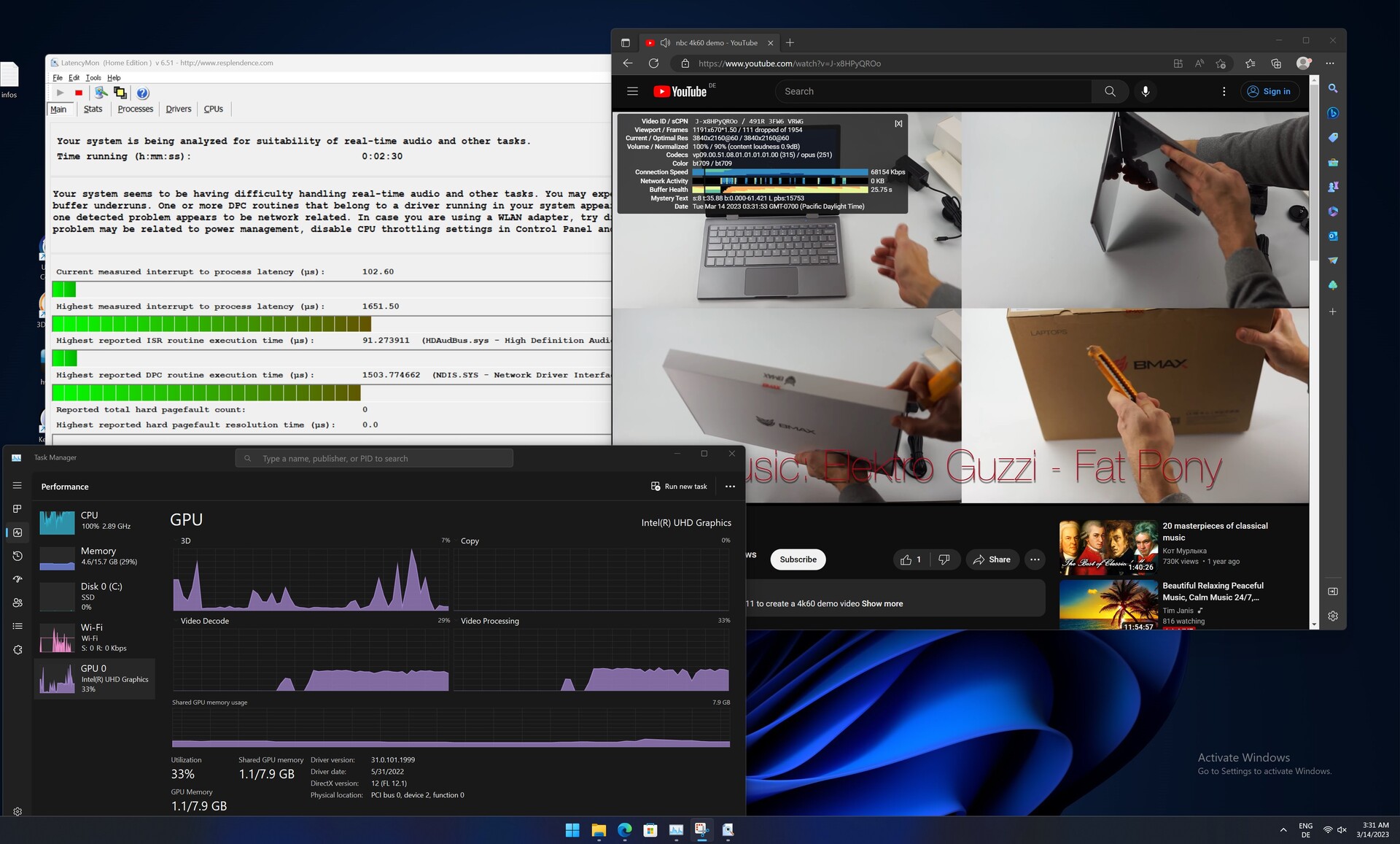Click the LatencyMon blue help icon
The height and width of the screenshot is (844, 1400).
pos(143,93)
